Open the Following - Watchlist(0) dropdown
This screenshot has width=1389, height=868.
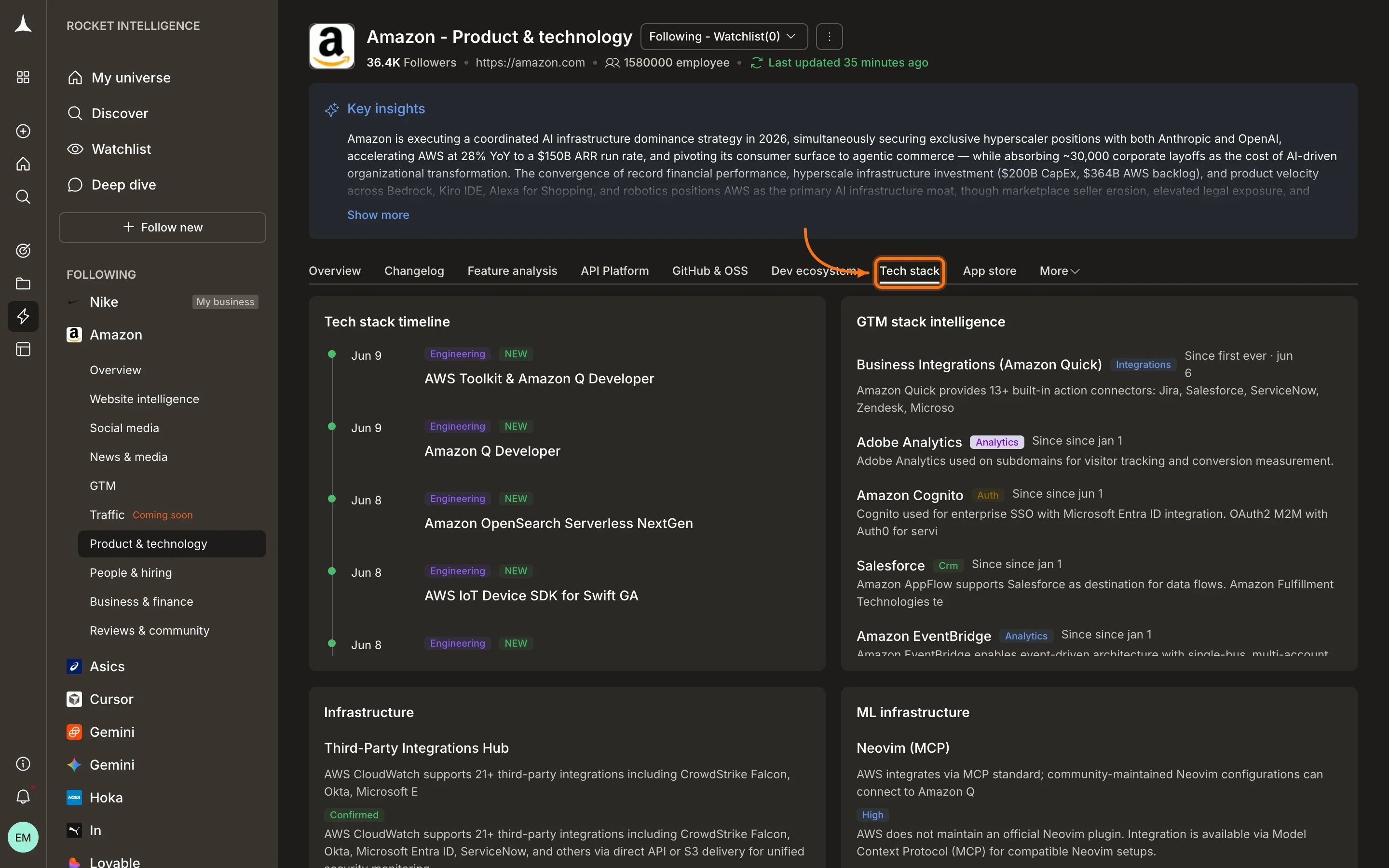point(724,37)
